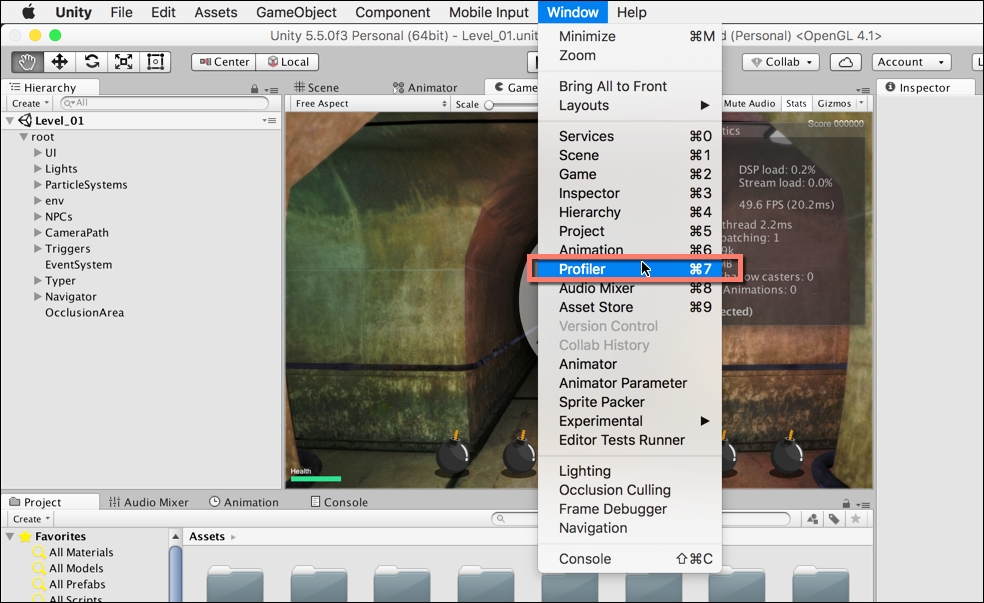Choose Sprite Packer from the Window menu

(629, 402)
